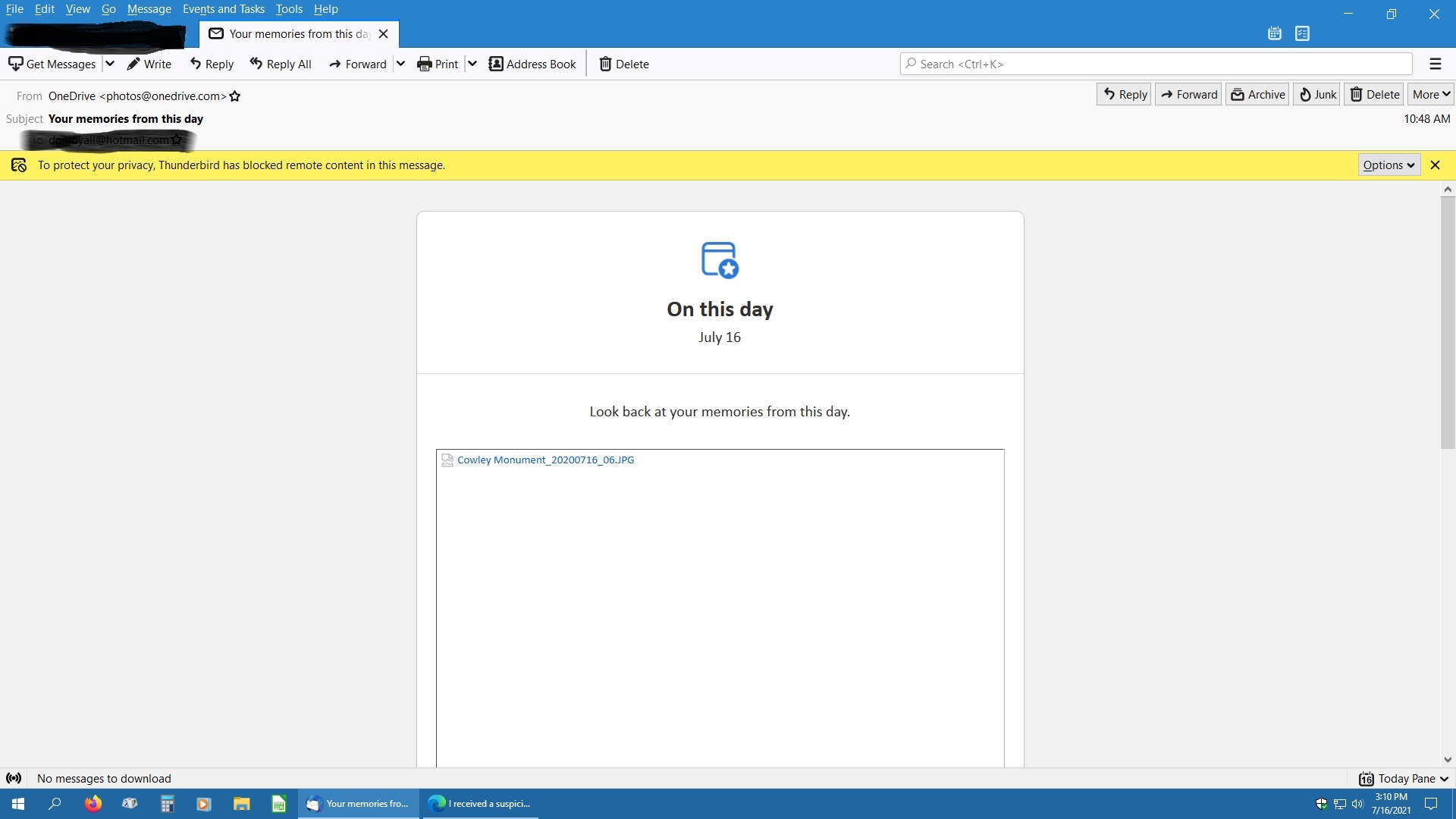This screenshot has width=1456, height=819.
Task: Open the Tools menu
Action: pos(289,9)
